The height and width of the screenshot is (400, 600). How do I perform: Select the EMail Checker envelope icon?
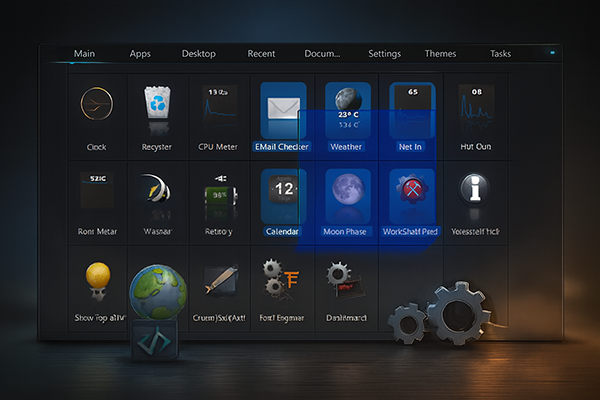click(282, 105)
